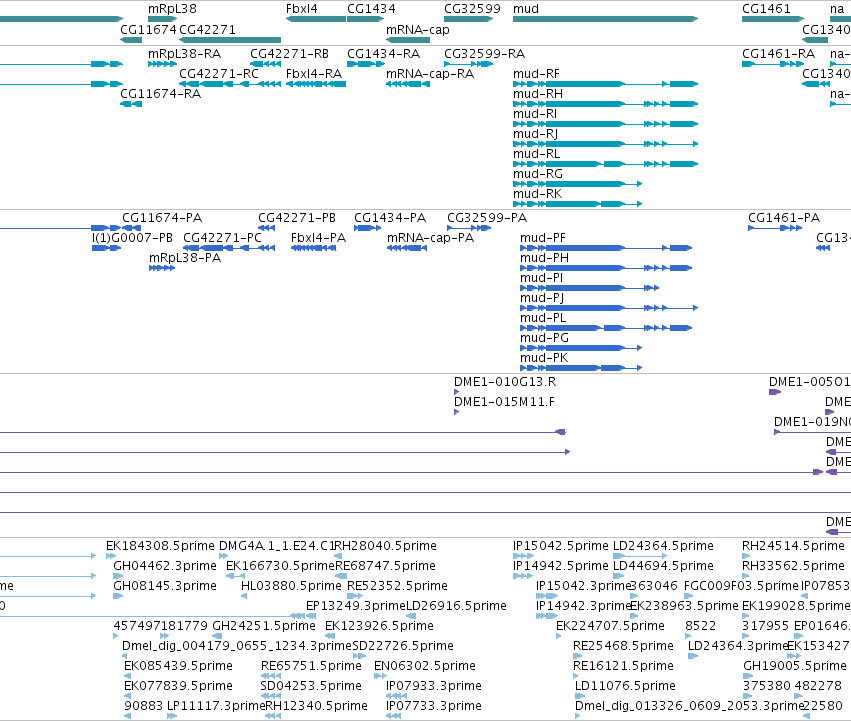
Task: Click the Fbxl4-RA transcript label
Action: point(314,73)
